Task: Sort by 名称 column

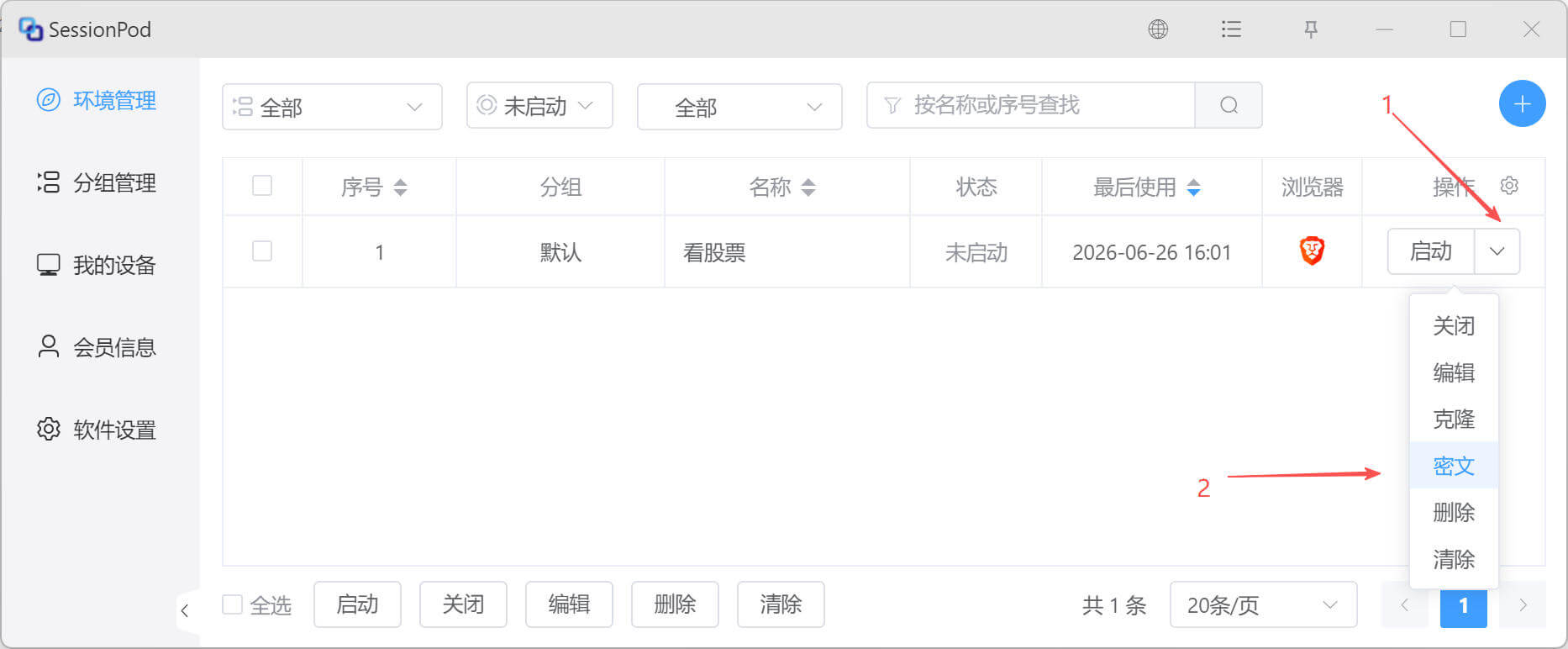Action: point(808,187)
